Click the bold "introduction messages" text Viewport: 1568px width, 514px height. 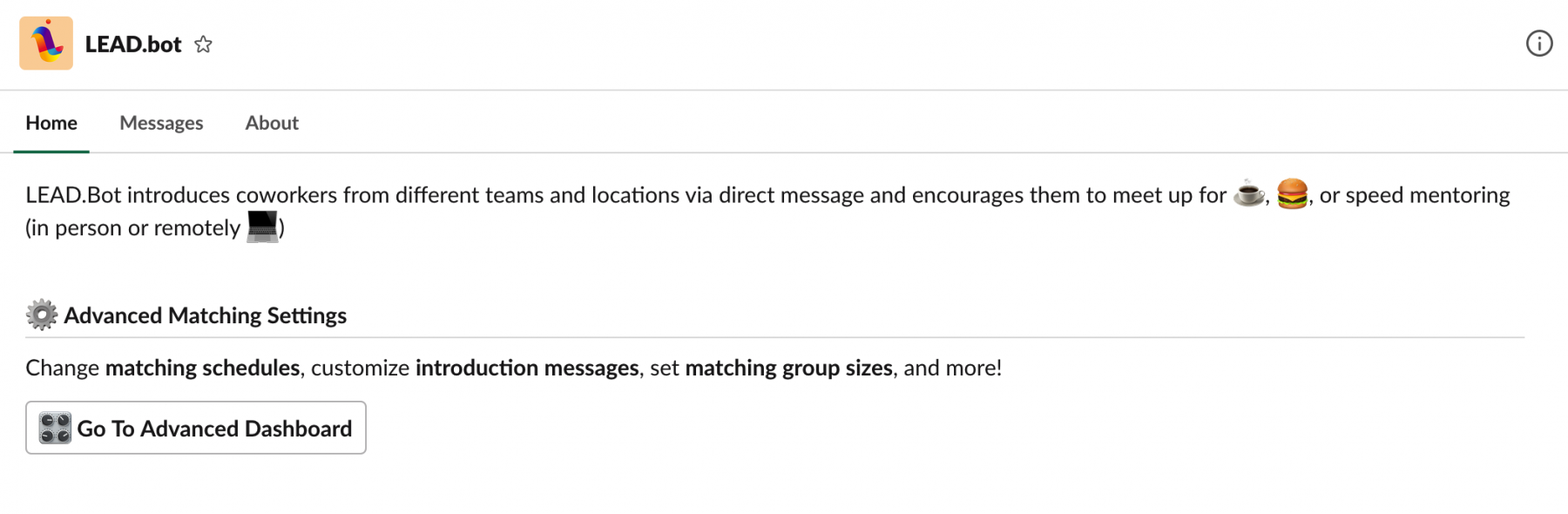pyautogui.click(x=527, y=368)
